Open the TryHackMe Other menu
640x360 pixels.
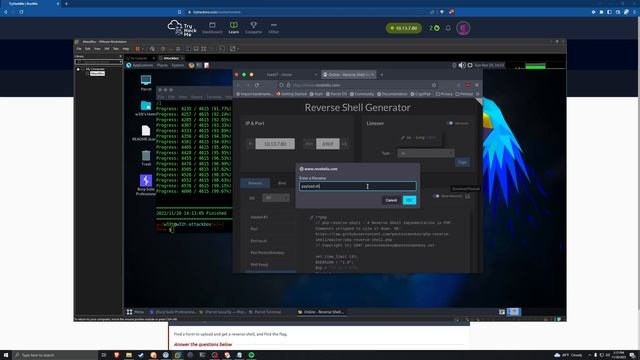point(273,28)
